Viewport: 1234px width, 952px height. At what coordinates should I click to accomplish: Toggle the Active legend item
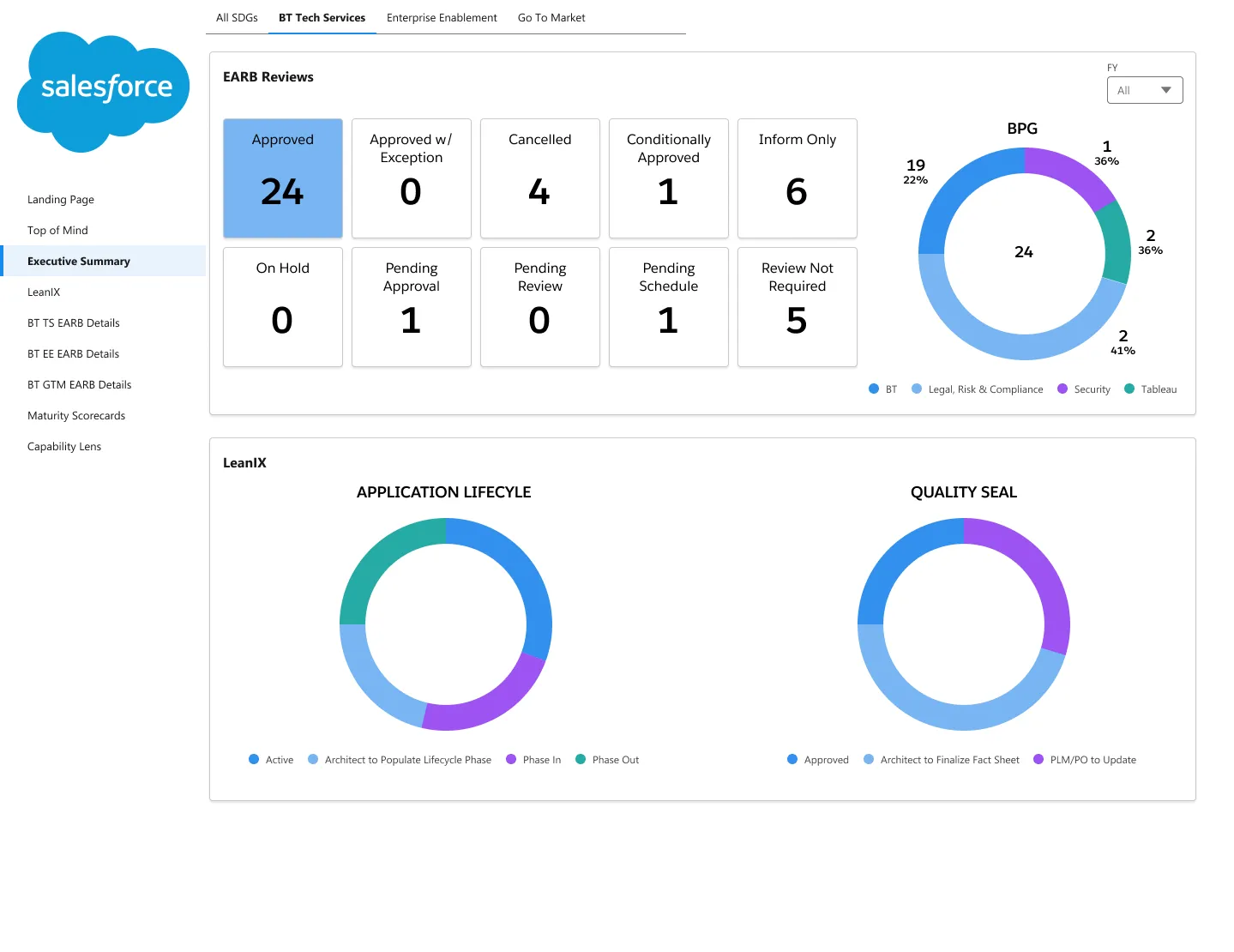click(271, 760)
